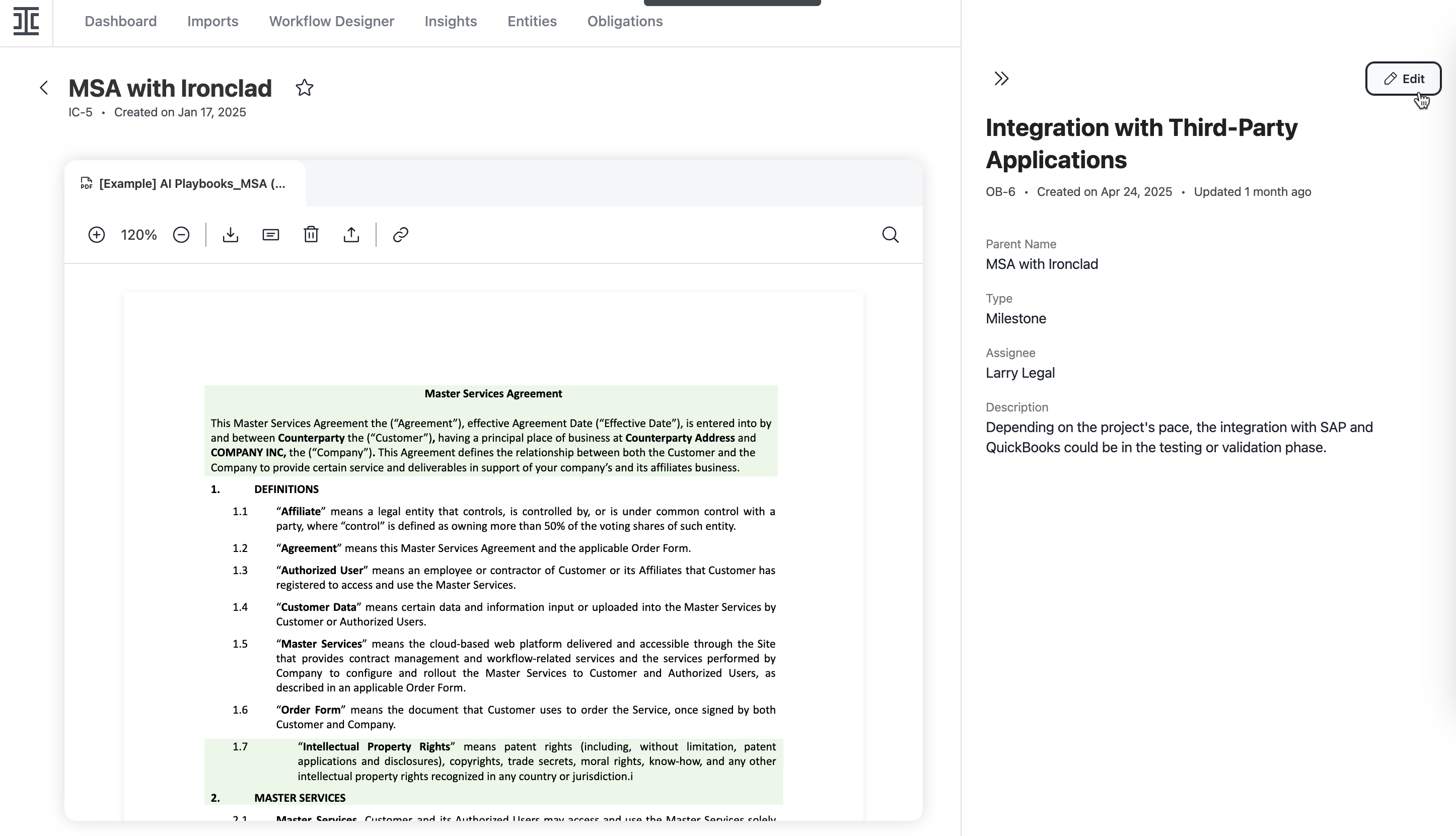1456x836 pixels.
Task: Navigate to Entities
Action: [x=532, y=21]
